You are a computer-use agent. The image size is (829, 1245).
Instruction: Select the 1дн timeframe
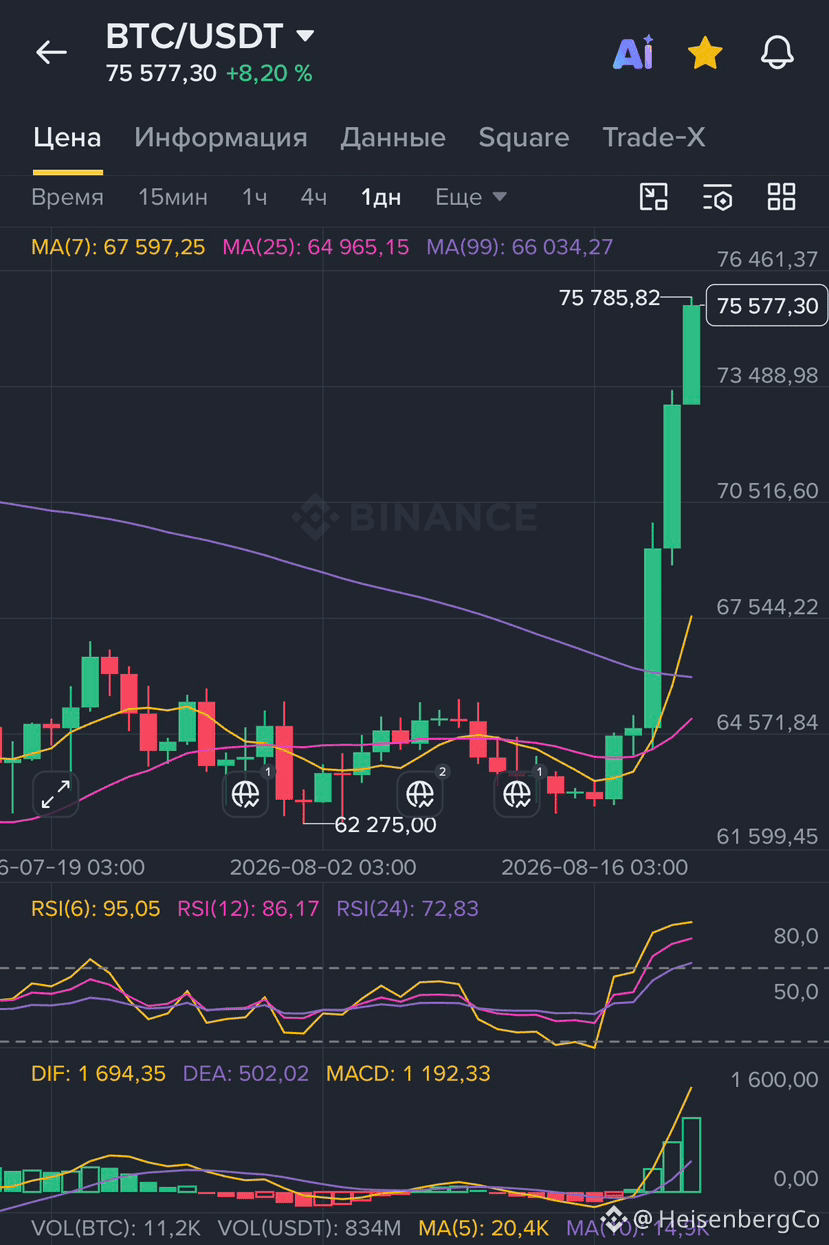click(381, 197)
